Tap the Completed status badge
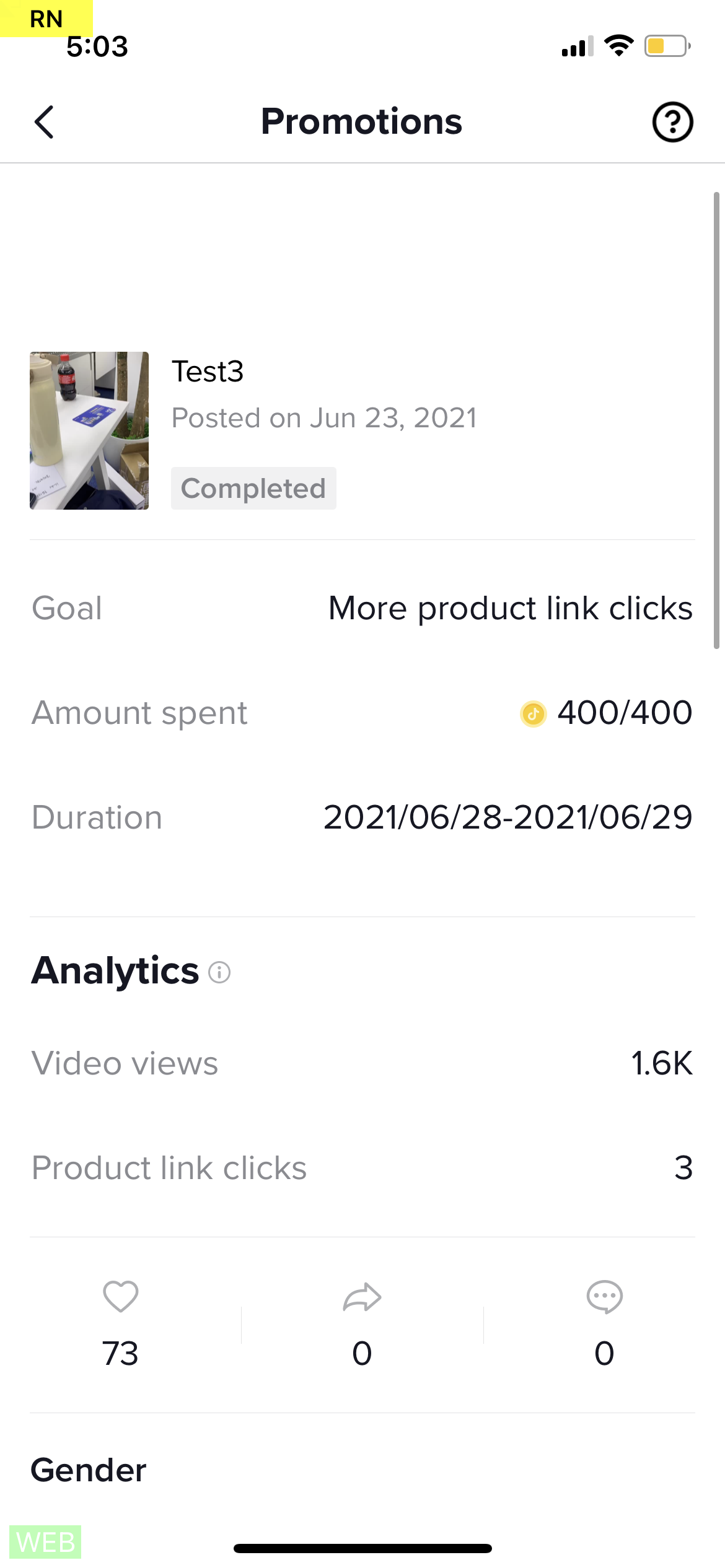This screenshot has width=725, height=1568. tap(253, 489)
